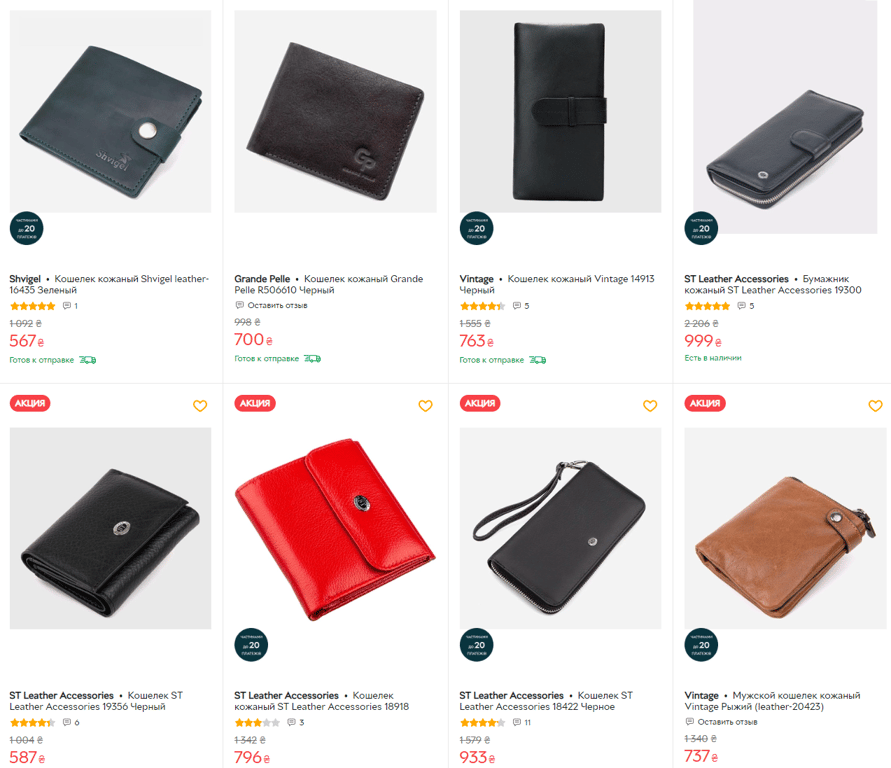Click comment icon on ST Leather 19300
The image size is (891, 768).
(x=742, y=306)
